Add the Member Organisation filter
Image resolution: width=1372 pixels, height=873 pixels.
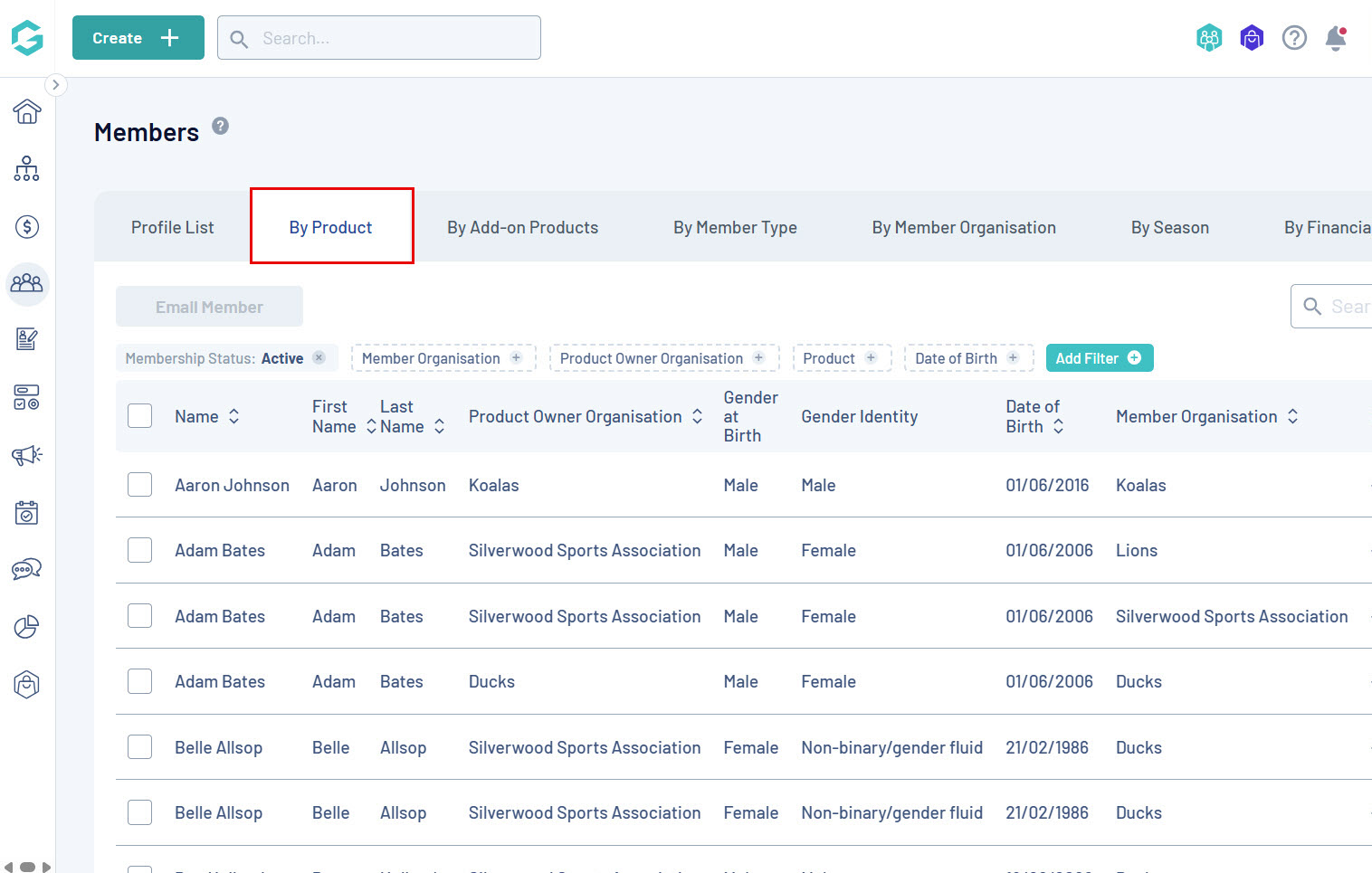(x=443, y=358)
